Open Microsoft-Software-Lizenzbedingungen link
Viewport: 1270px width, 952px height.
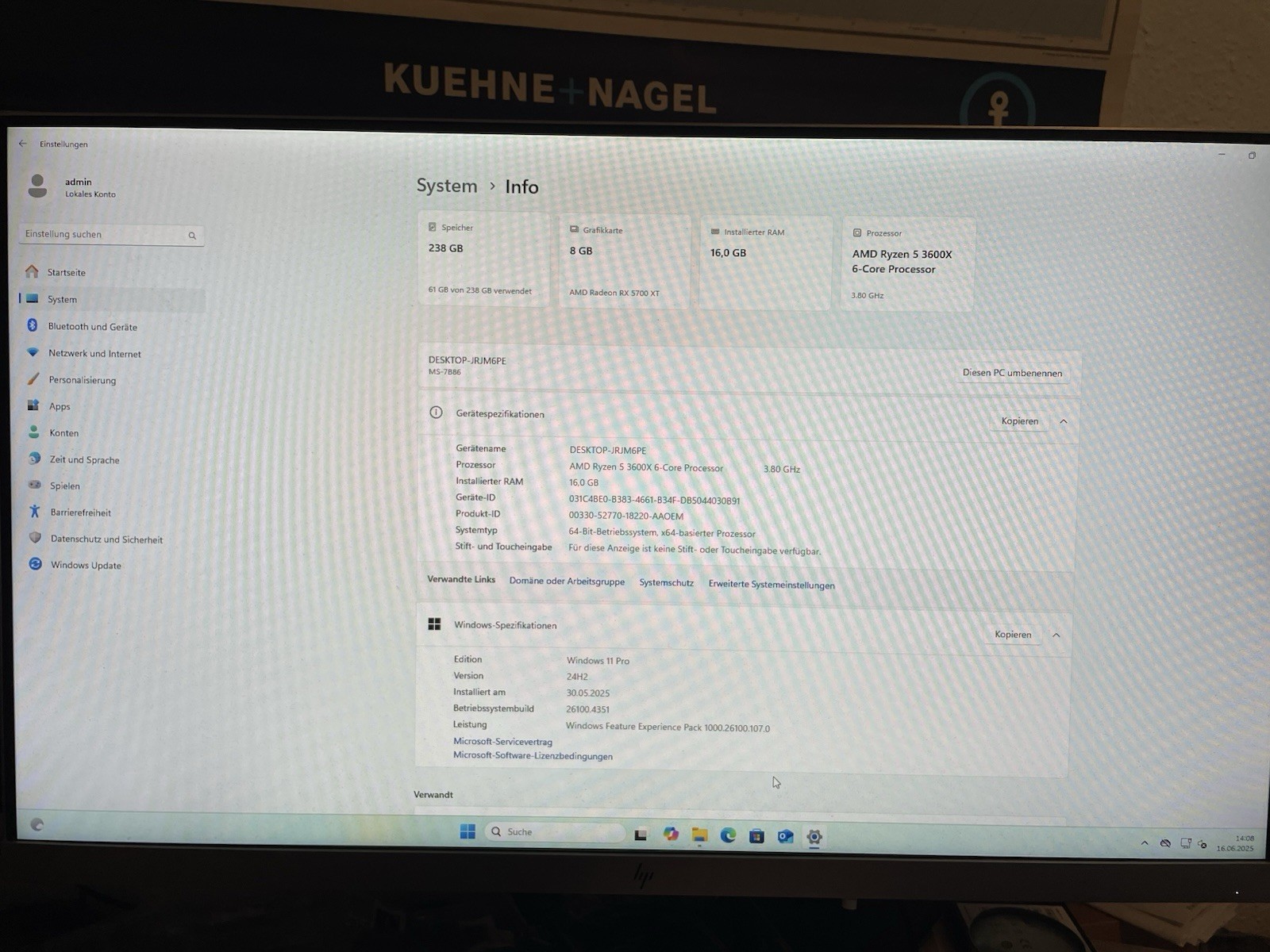(533, 755)
